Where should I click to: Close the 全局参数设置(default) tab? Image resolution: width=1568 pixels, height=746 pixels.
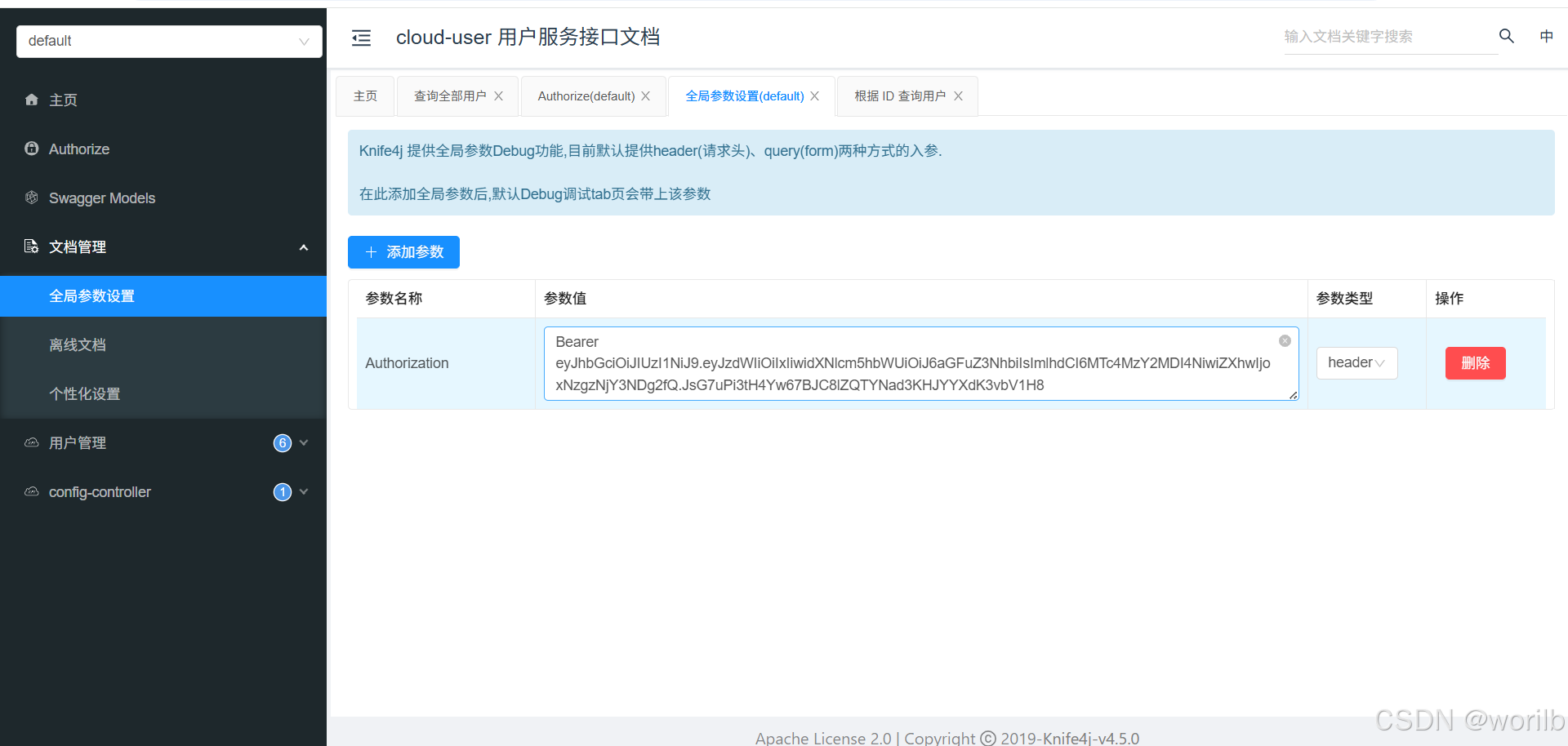coord(814,96)
